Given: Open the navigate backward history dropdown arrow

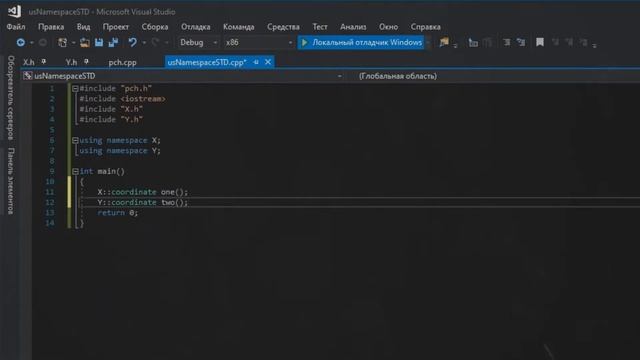Looking at the screenshot, I should (x=32, y=42).
